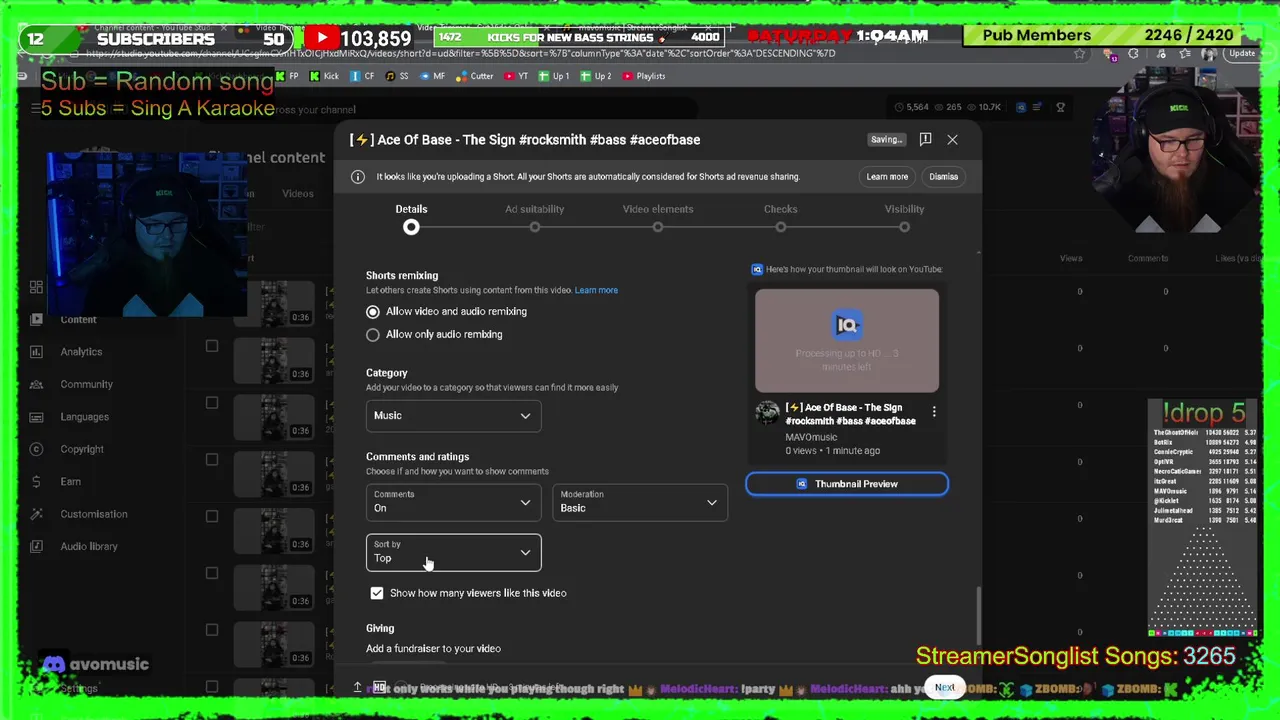Click the processing thumbnail preview image
The image size is (1280, 720).
[x=847, y=341]
